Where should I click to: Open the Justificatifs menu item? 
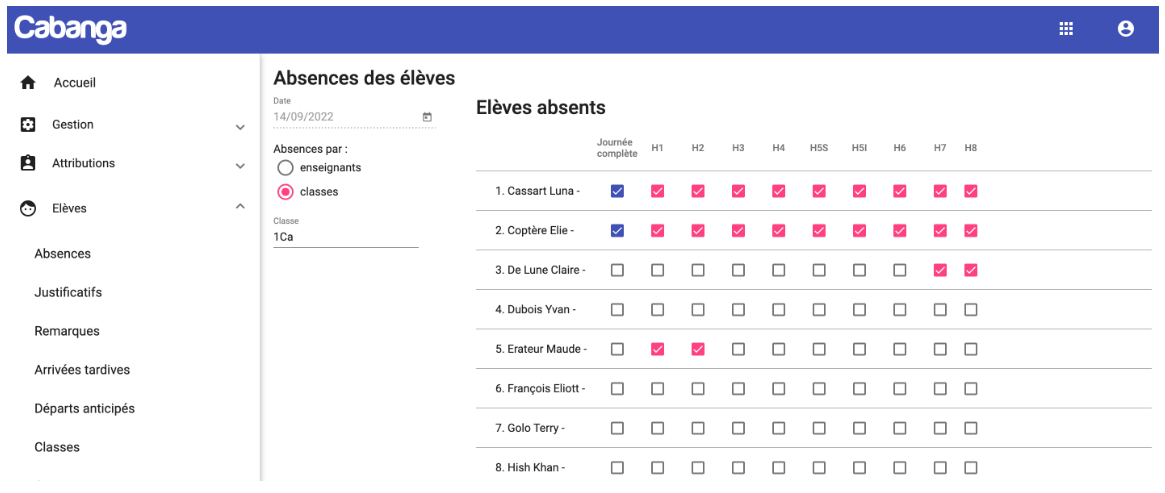click(x=68, y=293)
